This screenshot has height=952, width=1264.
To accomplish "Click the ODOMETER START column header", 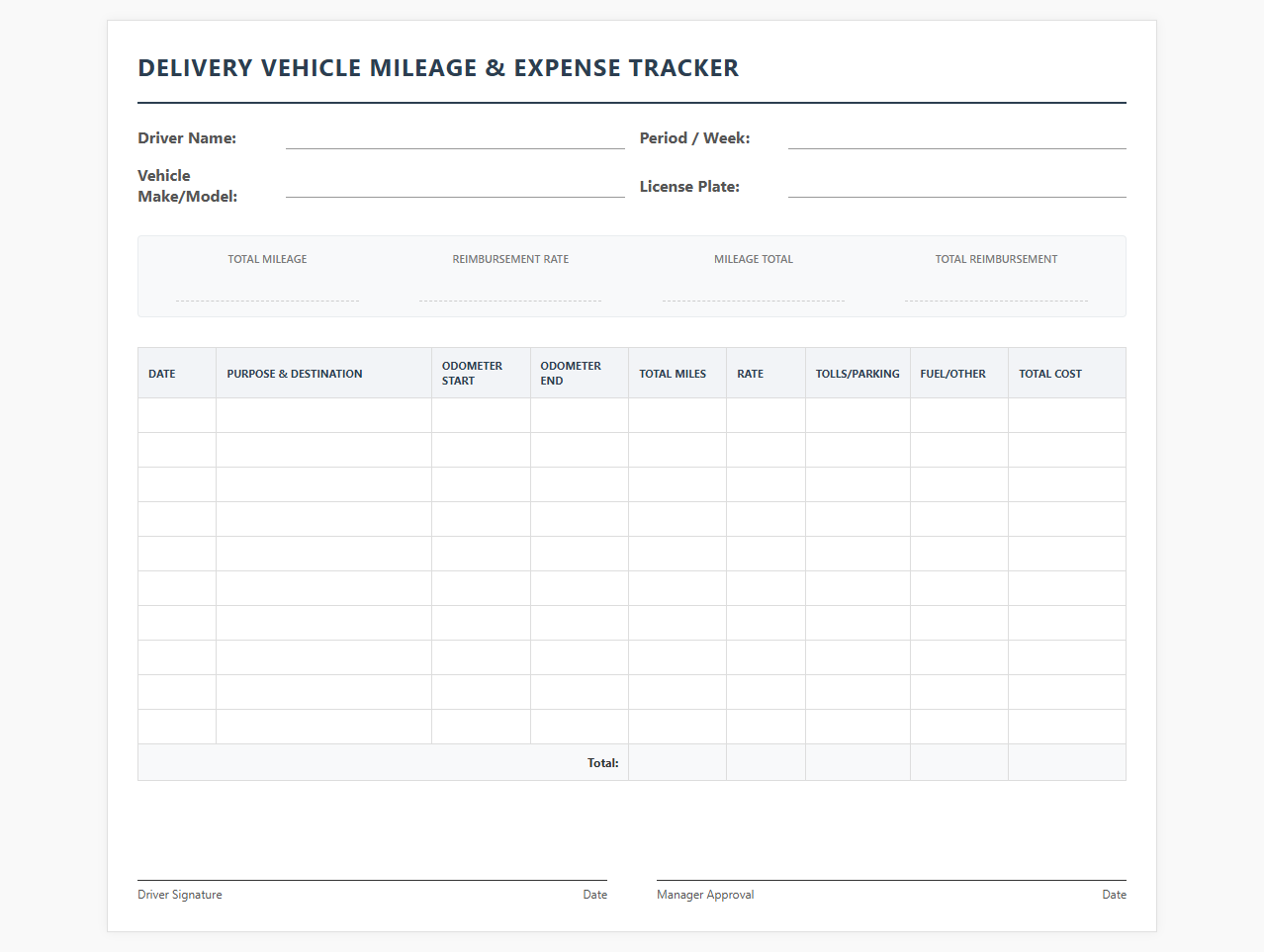I will 481,374.
